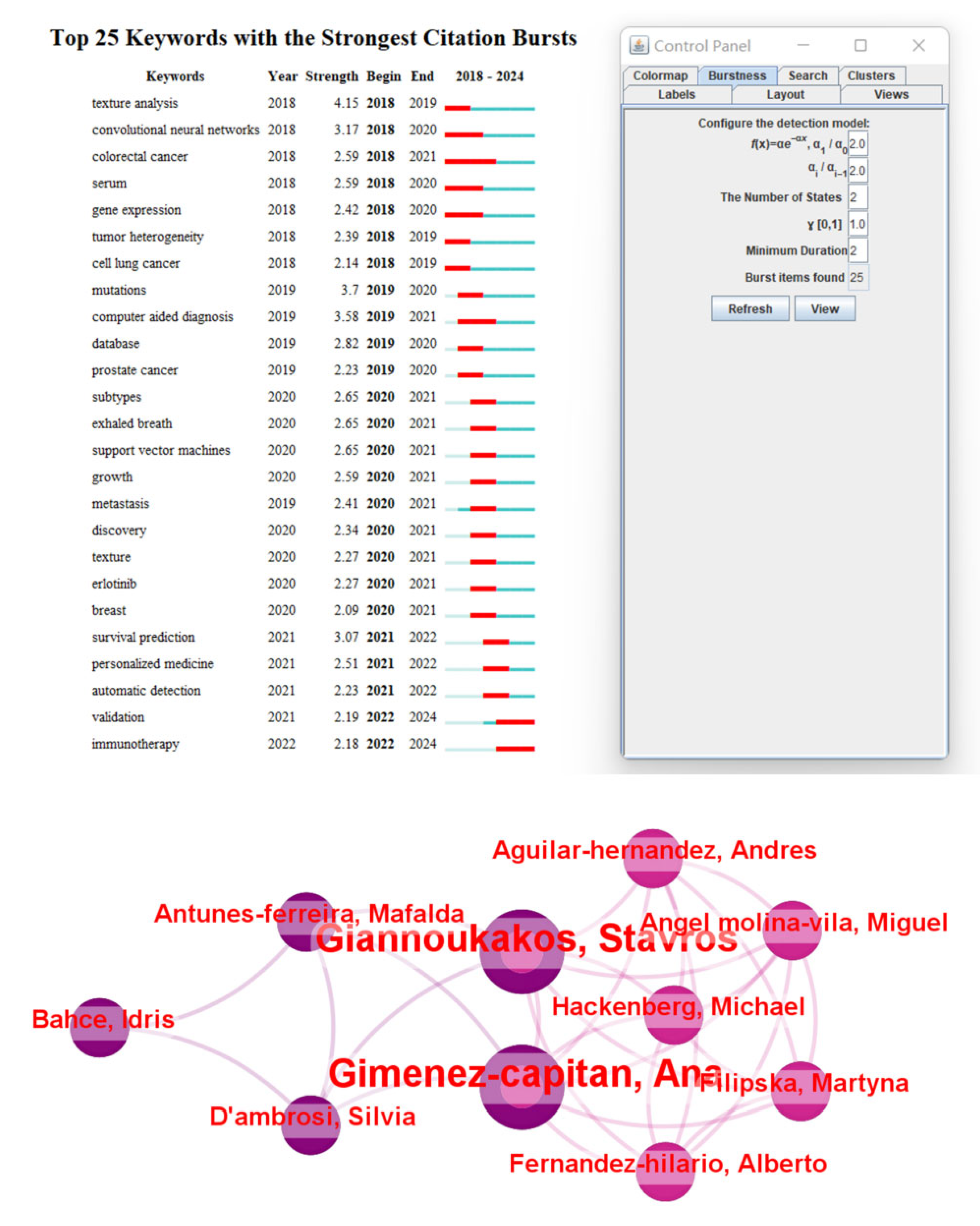Image resolution: width=980 pixels, height=1226 pixels.
Task: Switch to the Layout tab
Action: tap(785, 94)
